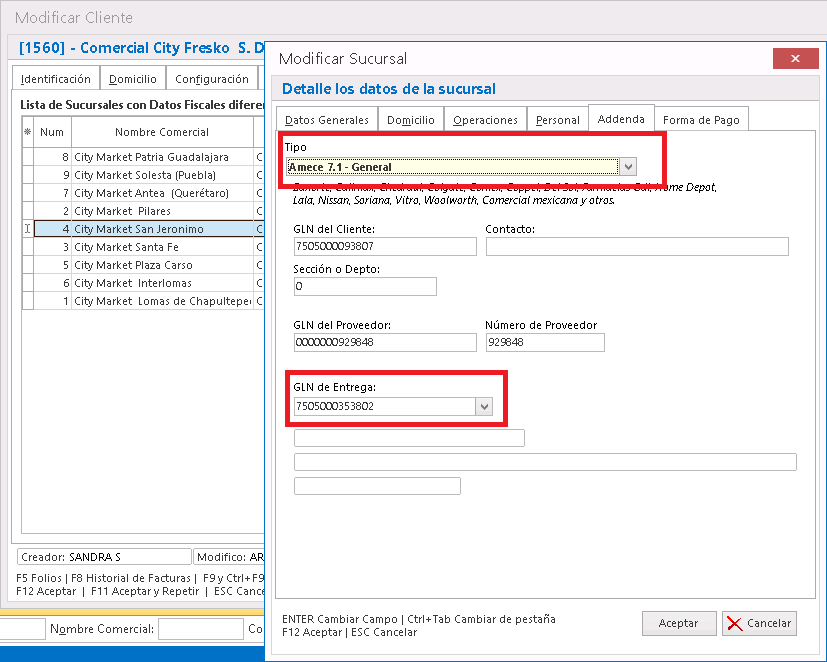This screenshot has width=827, height=662.
Task: Open the Domicilio tab in sucursal dialog
Action: pos(410,120)
